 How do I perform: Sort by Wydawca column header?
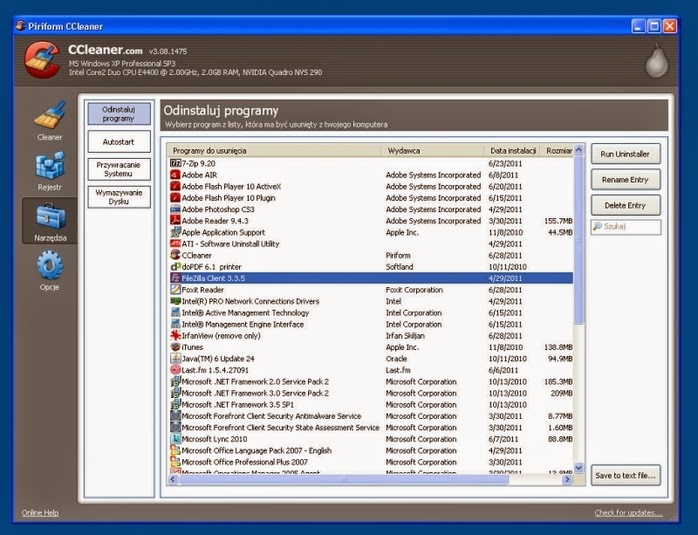[x=433, y=151]
